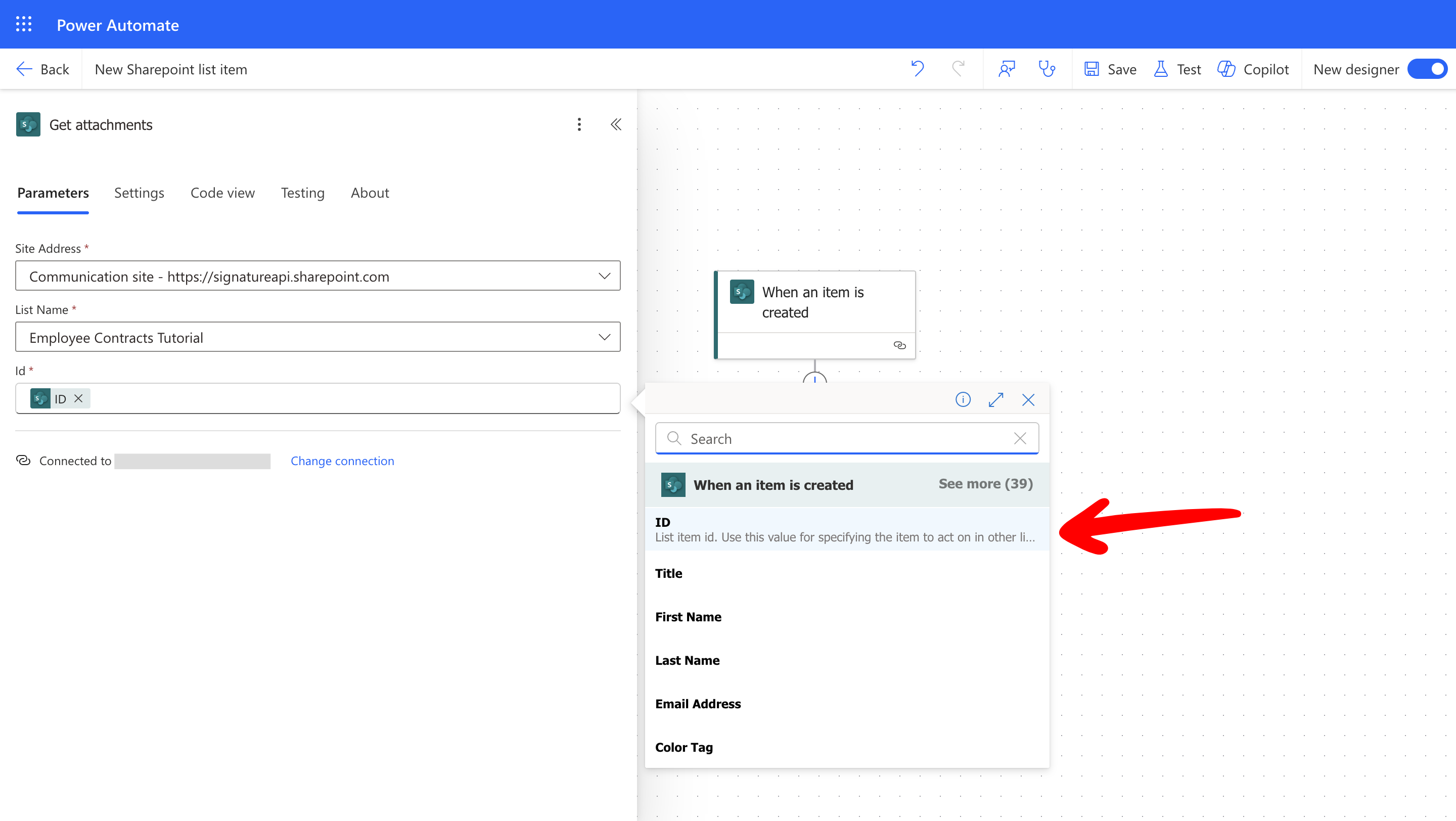Open the app launcher waffle icon

[x=23, y=24]
